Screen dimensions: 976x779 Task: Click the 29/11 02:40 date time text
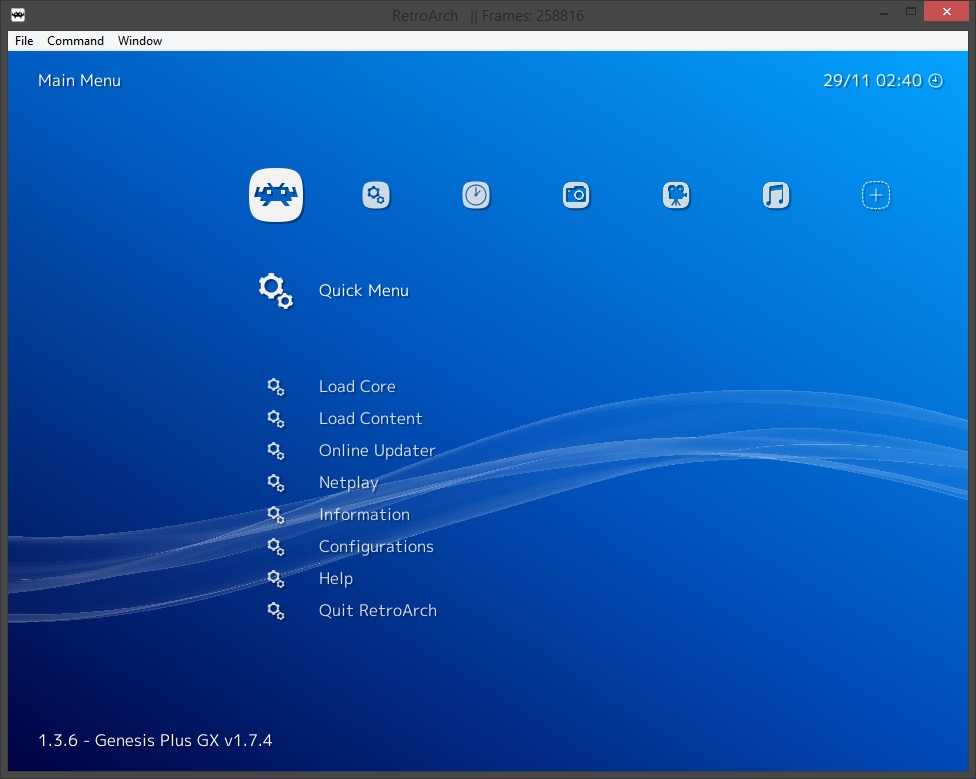tap(872, 81)
